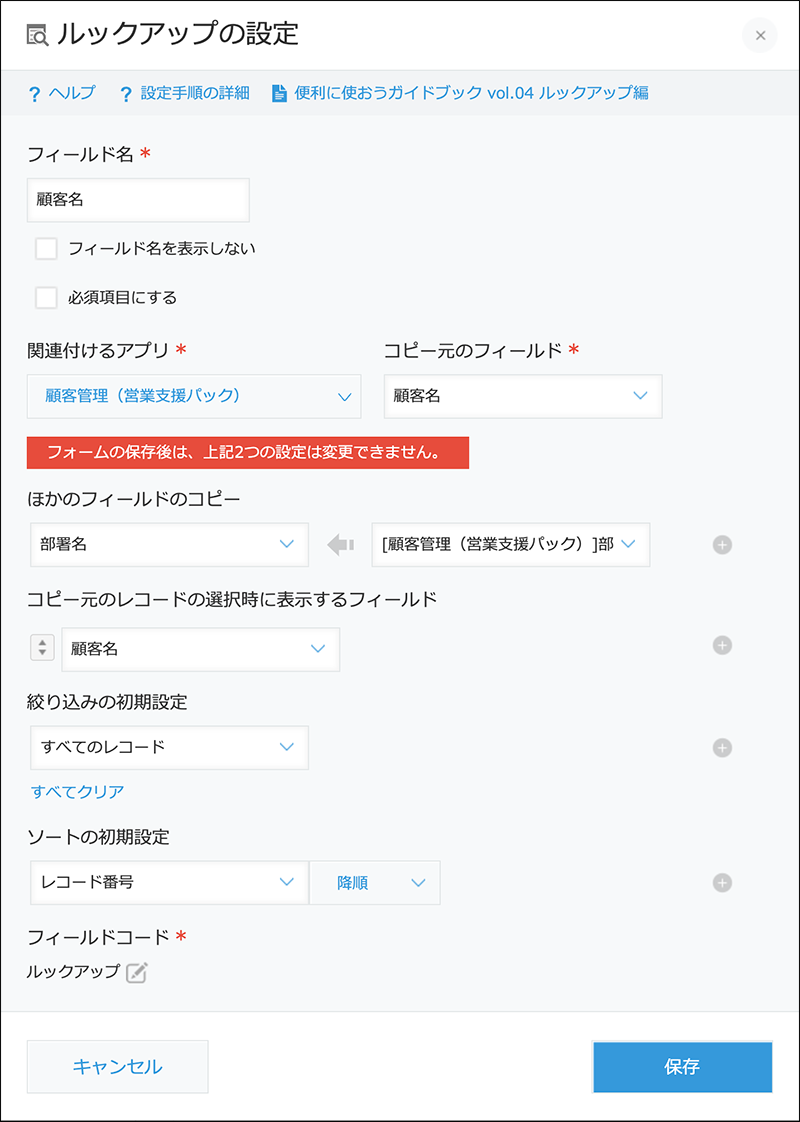Click the lookup magnifier icon in the dialog title
This screenshot has height=1122, width=800.
(36, 32)
